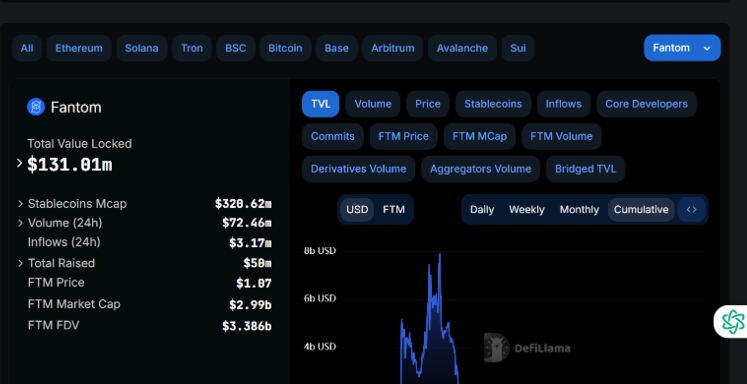747x384 pixels.
Task: Toggle the Bridged TVL metric
Action: [x=585, y=169]
